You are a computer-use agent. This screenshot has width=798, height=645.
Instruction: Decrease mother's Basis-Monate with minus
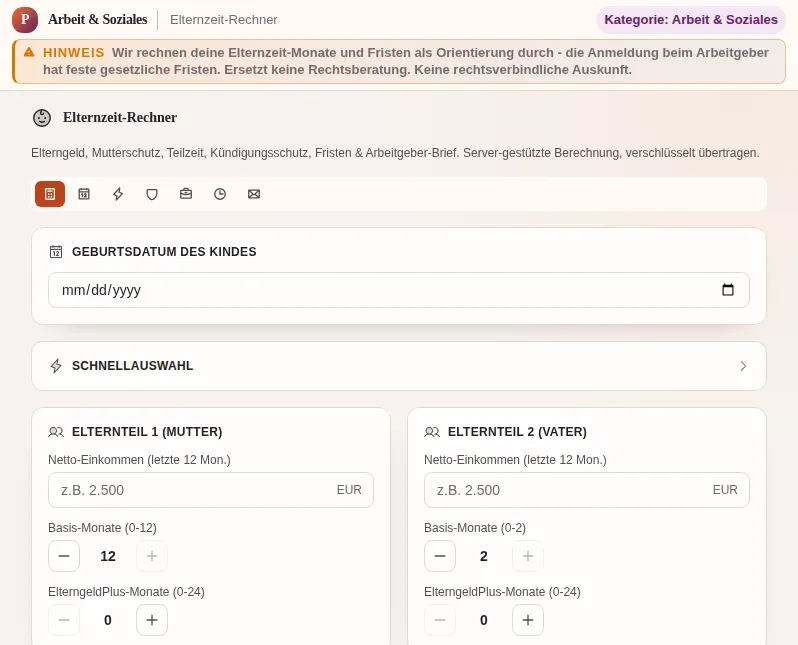[64, 556]
